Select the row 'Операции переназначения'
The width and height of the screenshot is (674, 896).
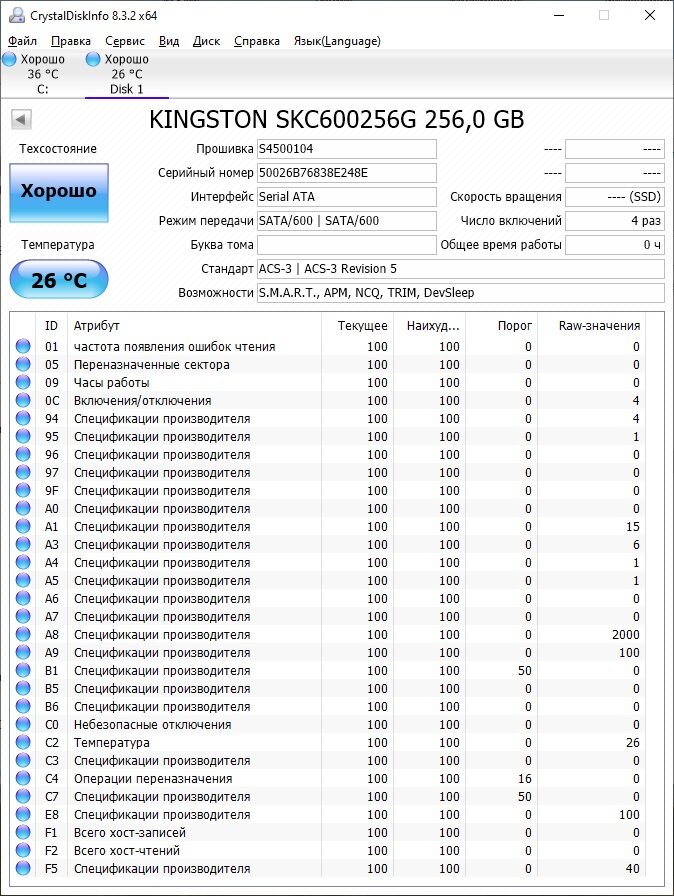pos(329,778)
